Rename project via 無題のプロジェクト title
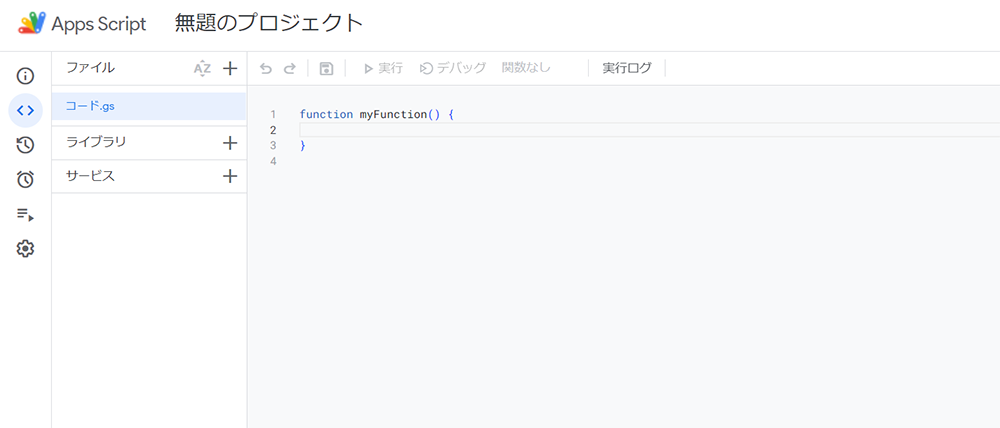The image size is (1000, 428). point(268,24)
